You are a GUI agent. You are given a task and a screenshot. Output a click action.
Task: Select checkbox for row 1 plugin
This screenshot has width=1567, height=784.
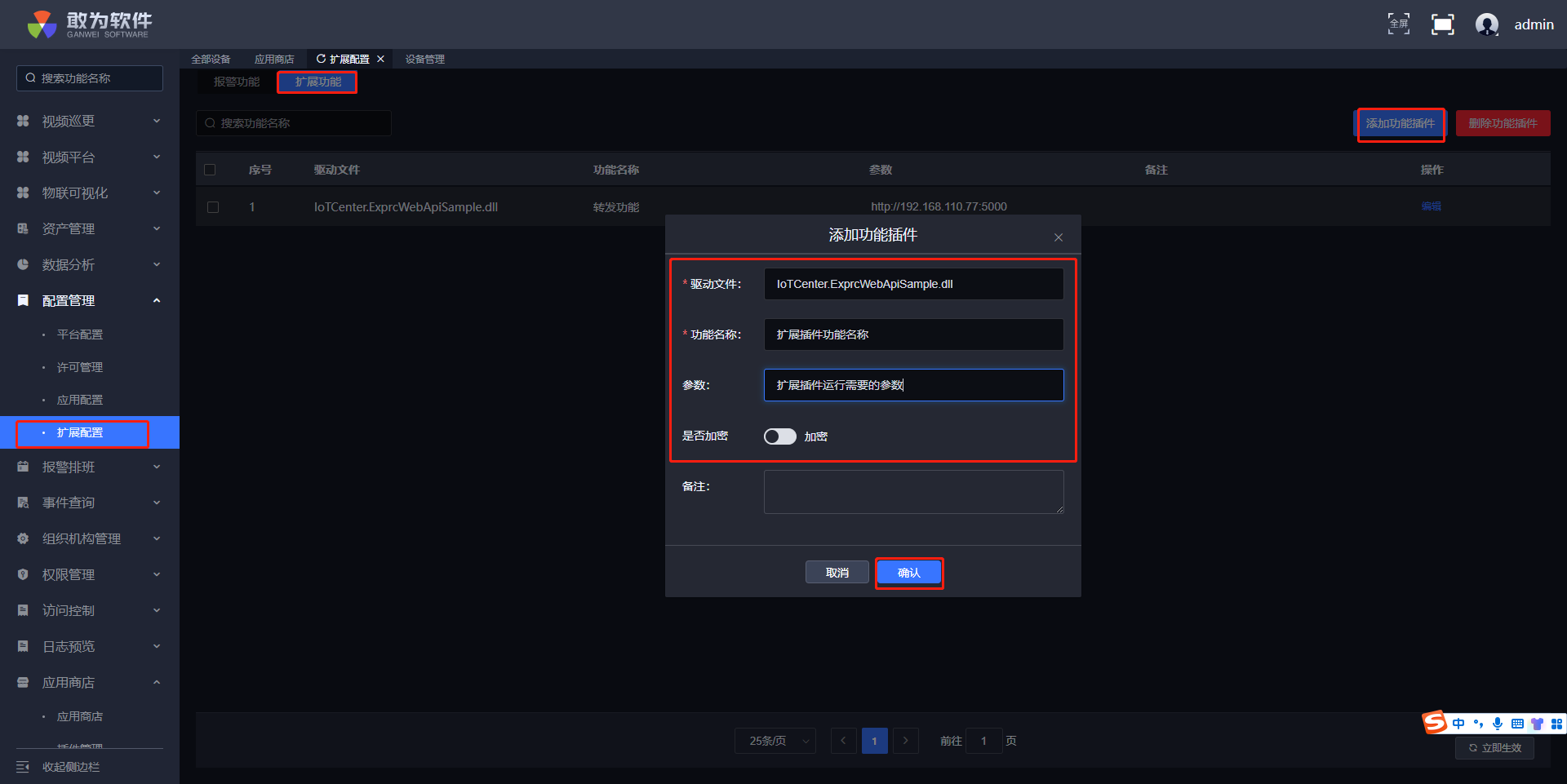point(213,207)
